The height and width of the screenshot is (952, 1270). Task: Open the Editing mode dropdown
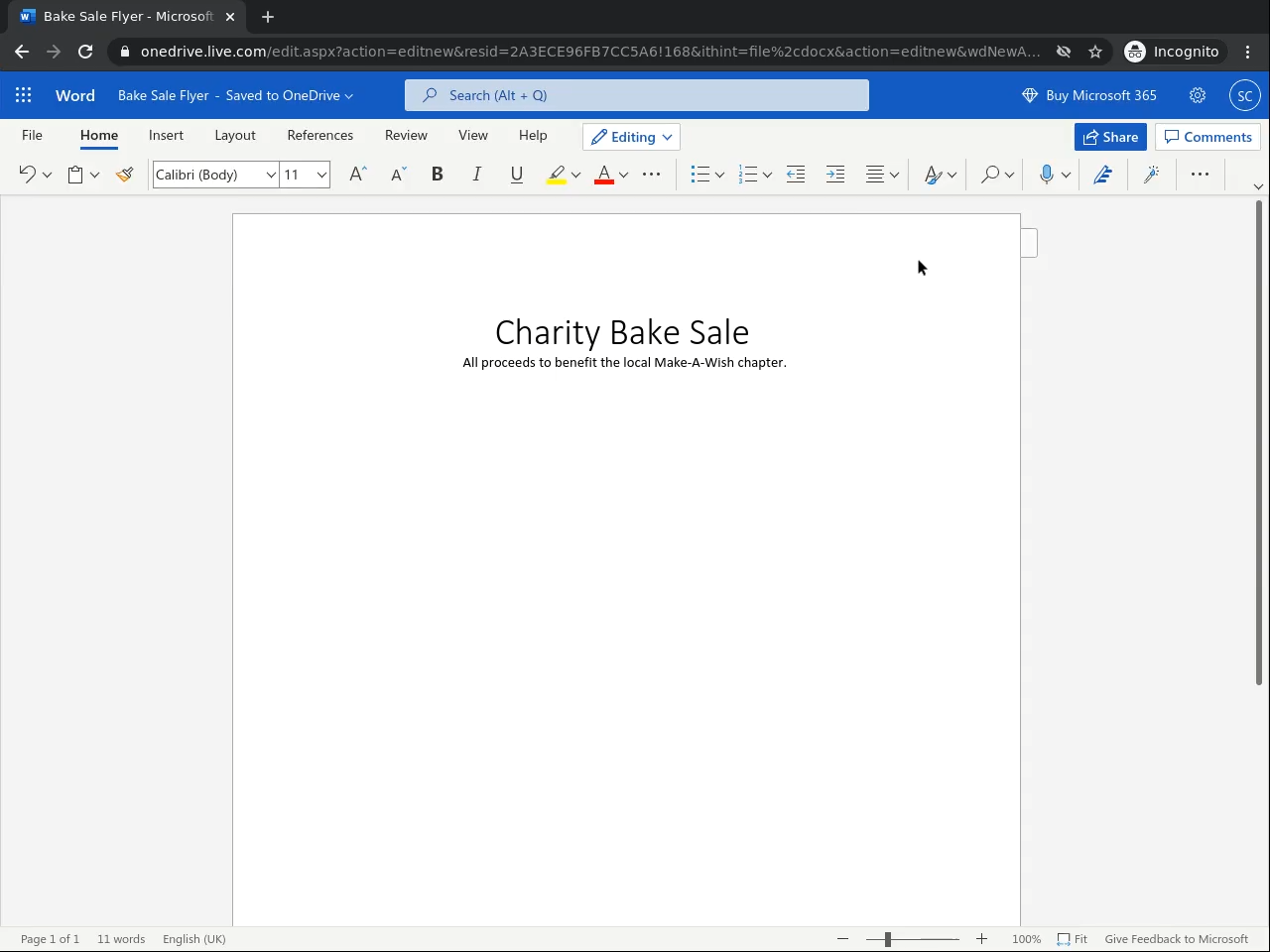pos(632,137)
